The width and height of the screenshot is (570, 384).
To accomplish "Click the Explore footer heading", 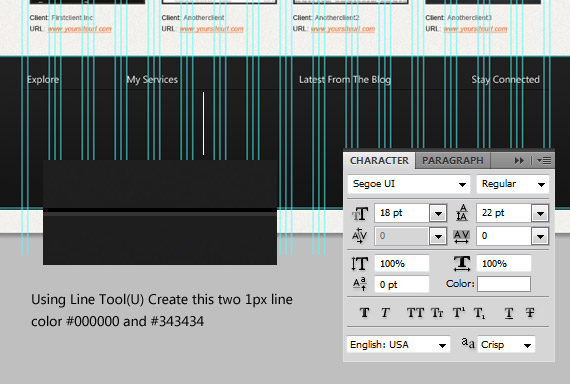I will (43, 80).
